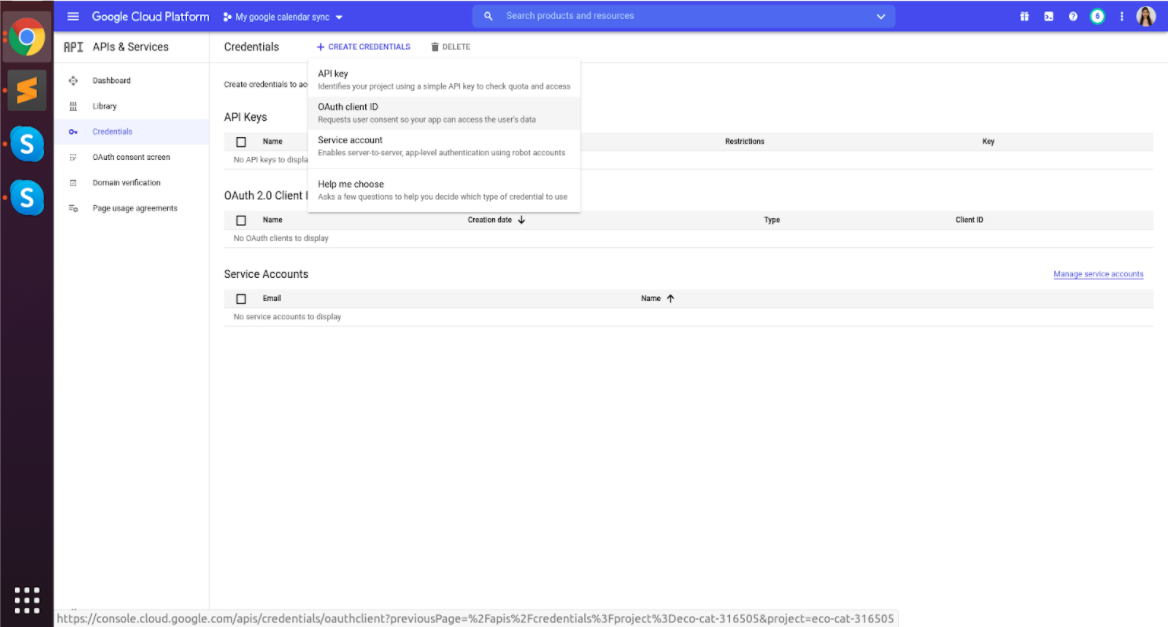This screenshot has width=1168, height=627.
Task: Open OAuth consent screen in sidebar
Action: pyautogui.click(x=131, y=157)
